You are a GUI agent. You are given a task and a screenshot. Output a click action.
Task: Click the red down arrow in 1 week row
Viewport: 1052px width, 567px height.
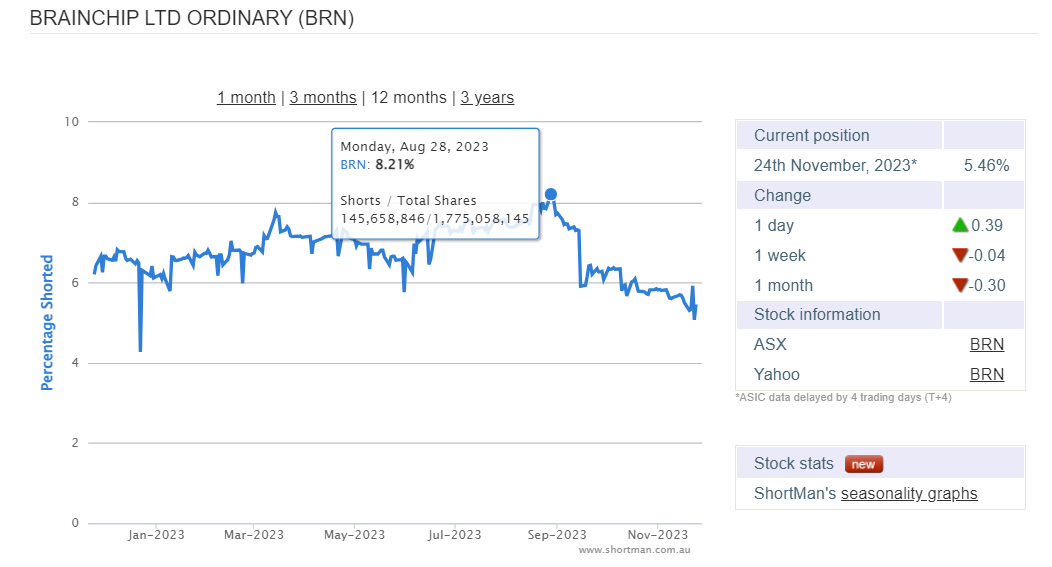click(961, 255)
